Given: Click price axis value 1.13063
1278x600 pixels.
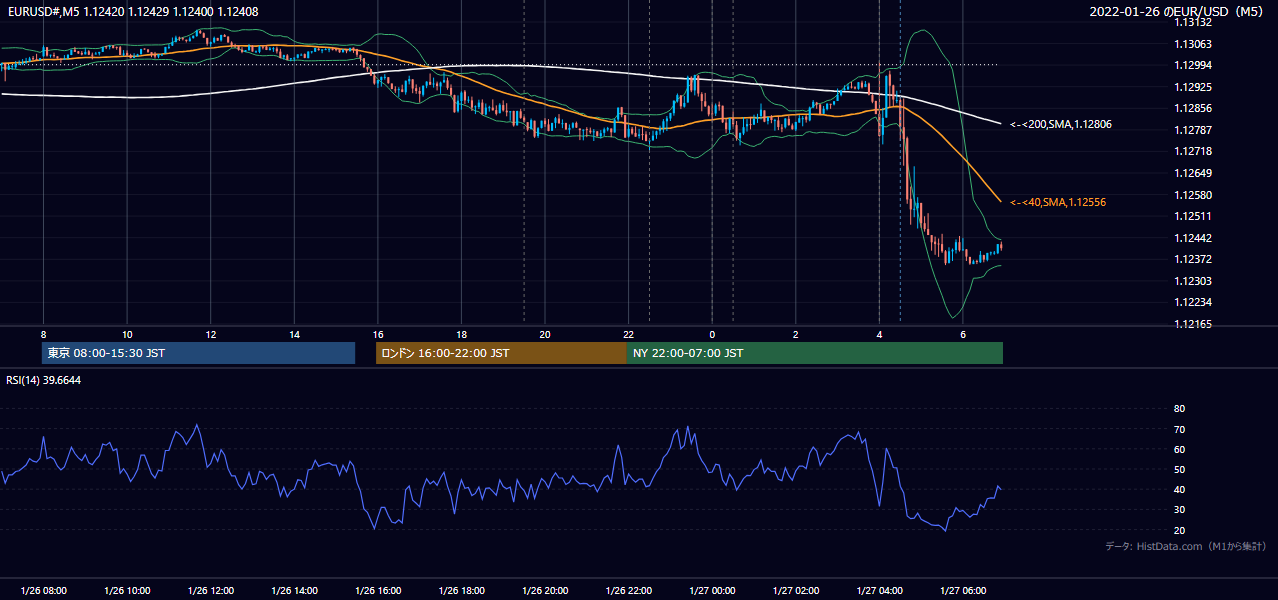Looking at the screenshot, I should (1194, 44).
